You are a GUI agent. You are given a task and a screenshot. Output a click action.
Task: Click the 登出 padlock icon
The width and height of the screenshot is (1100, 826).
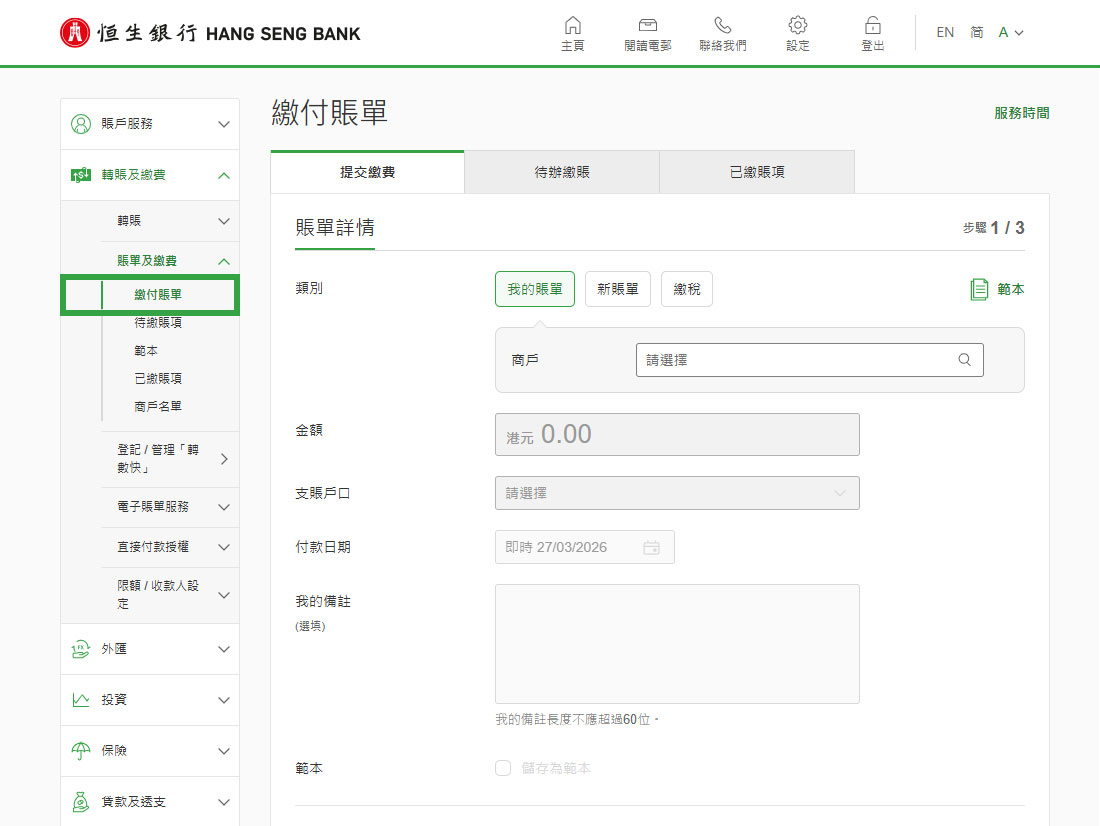873,25
